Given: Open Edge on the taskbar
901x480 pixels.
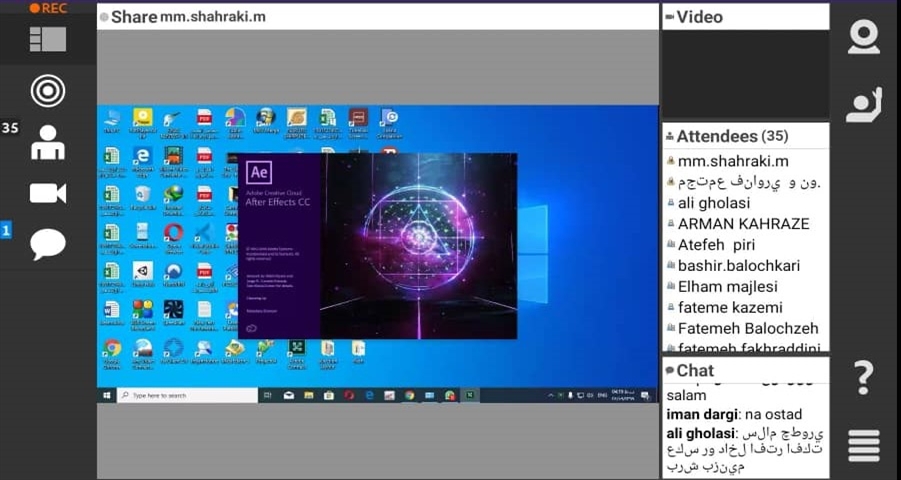Looking at the screenshot, I should [x=369, y=395].
